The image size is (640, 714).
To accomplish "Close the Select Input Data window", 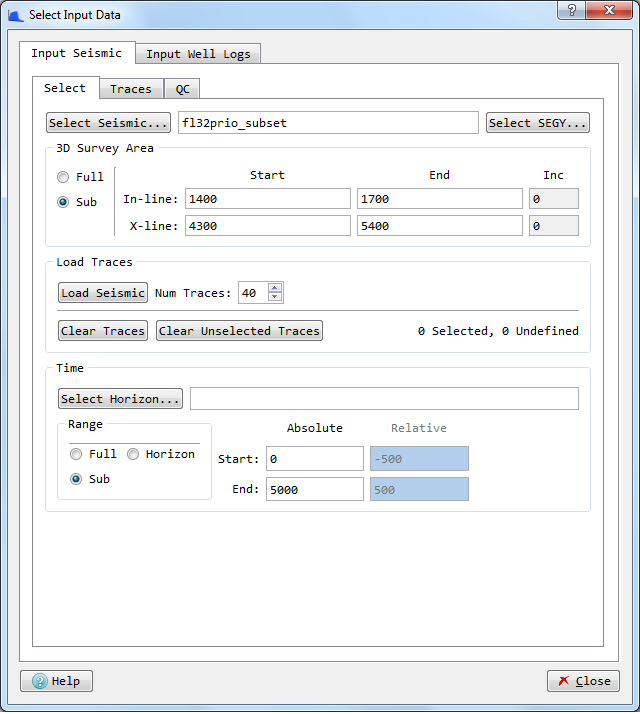I will [609, 10].
